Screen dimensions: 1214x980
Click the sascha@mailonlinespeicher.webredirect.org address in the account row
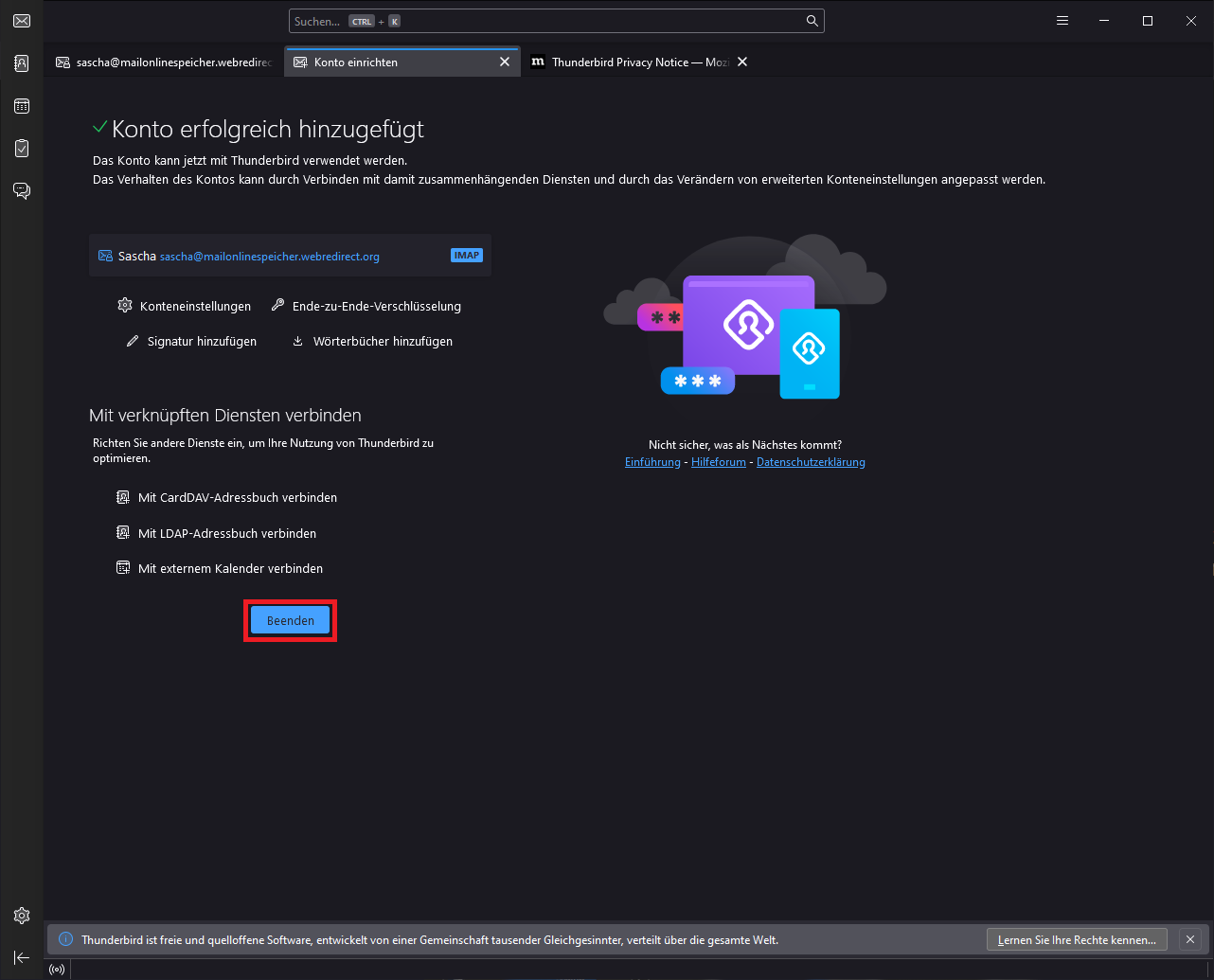point(270,257)
